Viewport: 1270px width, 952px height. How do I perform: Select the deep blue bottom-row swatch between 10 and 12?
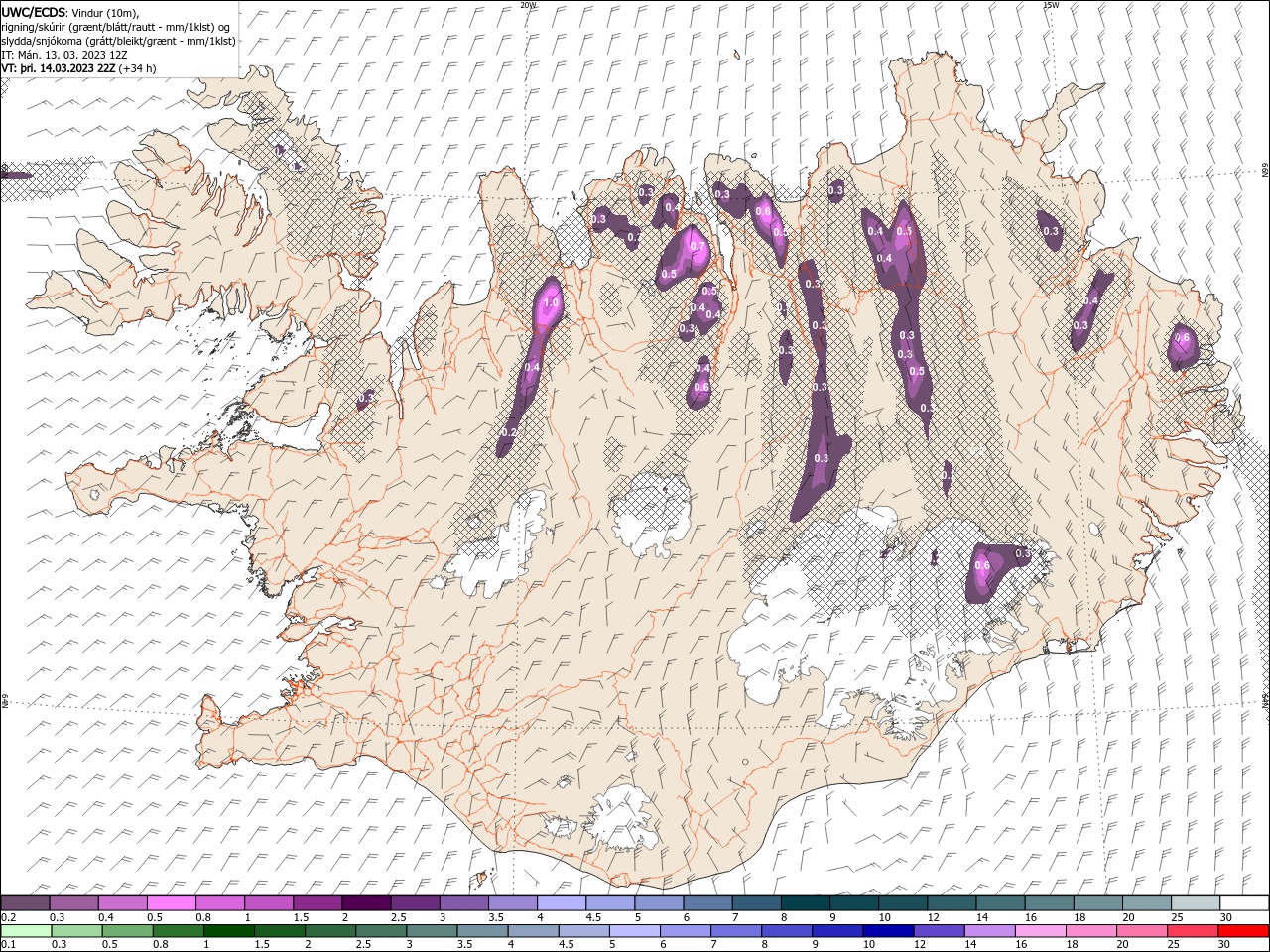pos(888,931)
